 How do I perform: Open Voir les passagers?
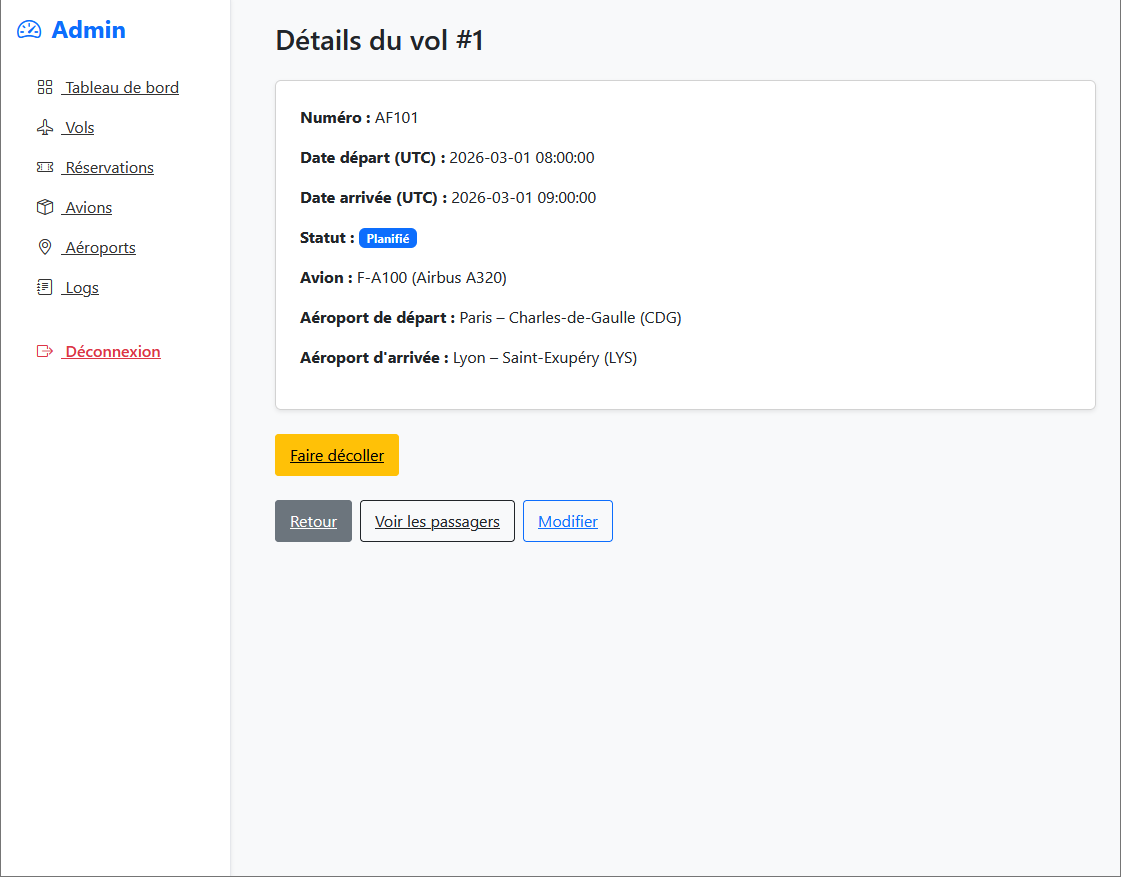pyautogui.click(x=437, y=521)
